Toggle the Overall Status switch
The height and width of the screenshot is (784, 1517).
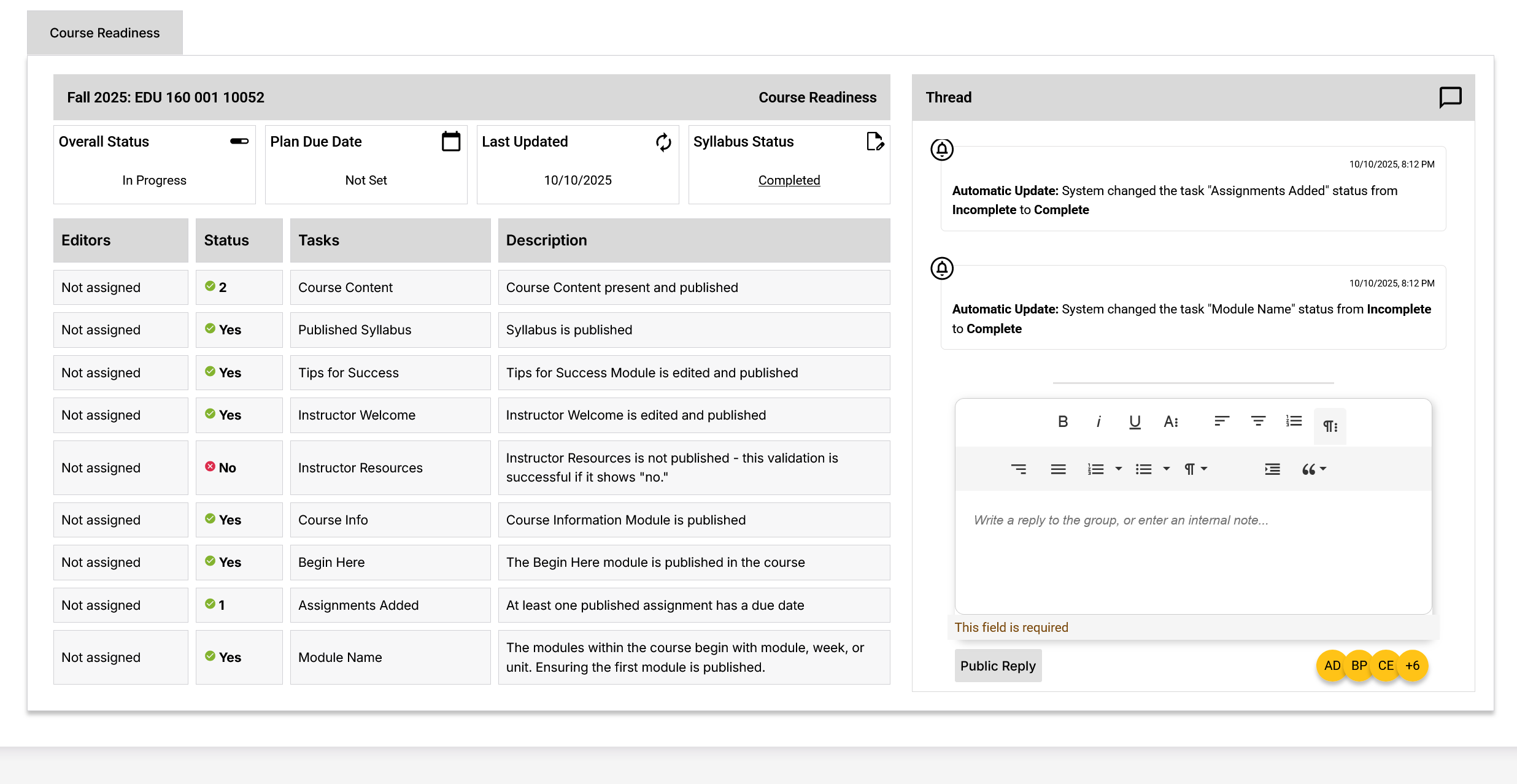click(x=239, y=141)
